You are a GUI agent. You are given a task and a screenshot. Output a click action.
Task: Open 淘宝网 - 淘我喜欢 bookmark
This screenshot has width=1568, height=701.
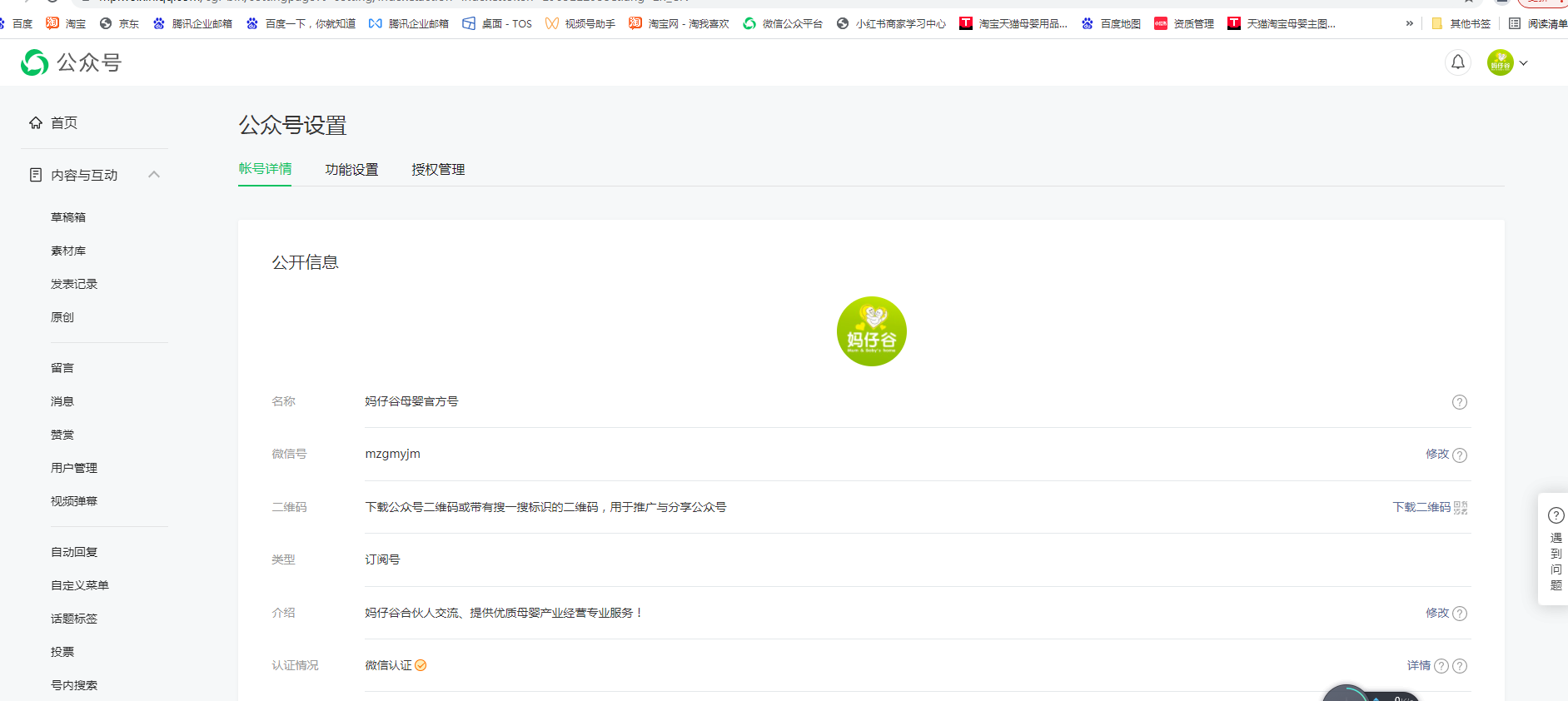pos(679,23)
